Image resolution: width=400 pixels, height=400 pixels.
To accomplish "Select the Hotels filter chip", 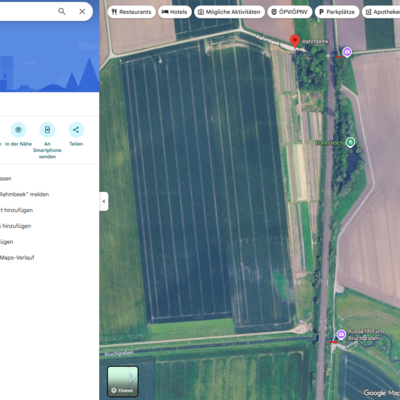I will pyautogui.click(x=175, y=12).
